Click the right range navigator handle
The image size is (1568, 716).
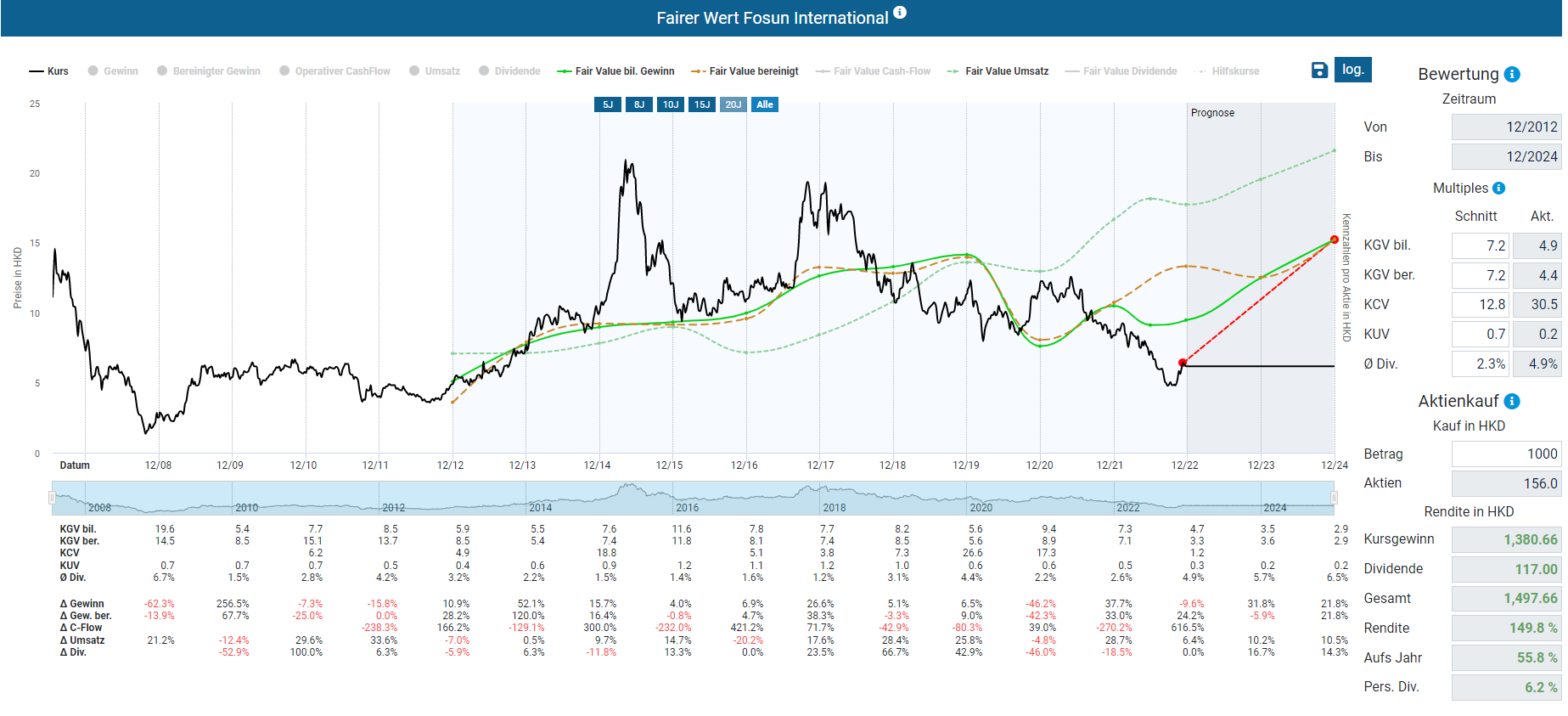1334,498
